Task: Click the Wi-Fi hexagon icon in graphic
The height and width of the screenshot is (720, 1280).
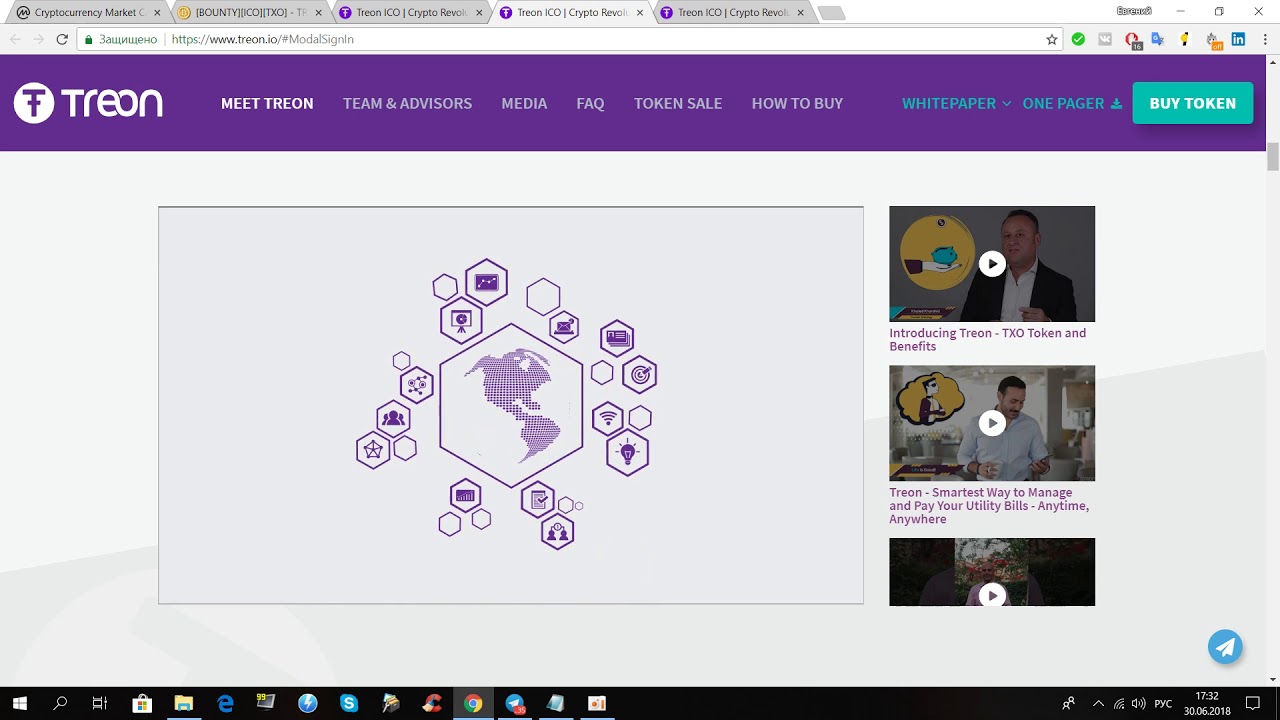Action: pyautogui.click(x=608, y=418)
